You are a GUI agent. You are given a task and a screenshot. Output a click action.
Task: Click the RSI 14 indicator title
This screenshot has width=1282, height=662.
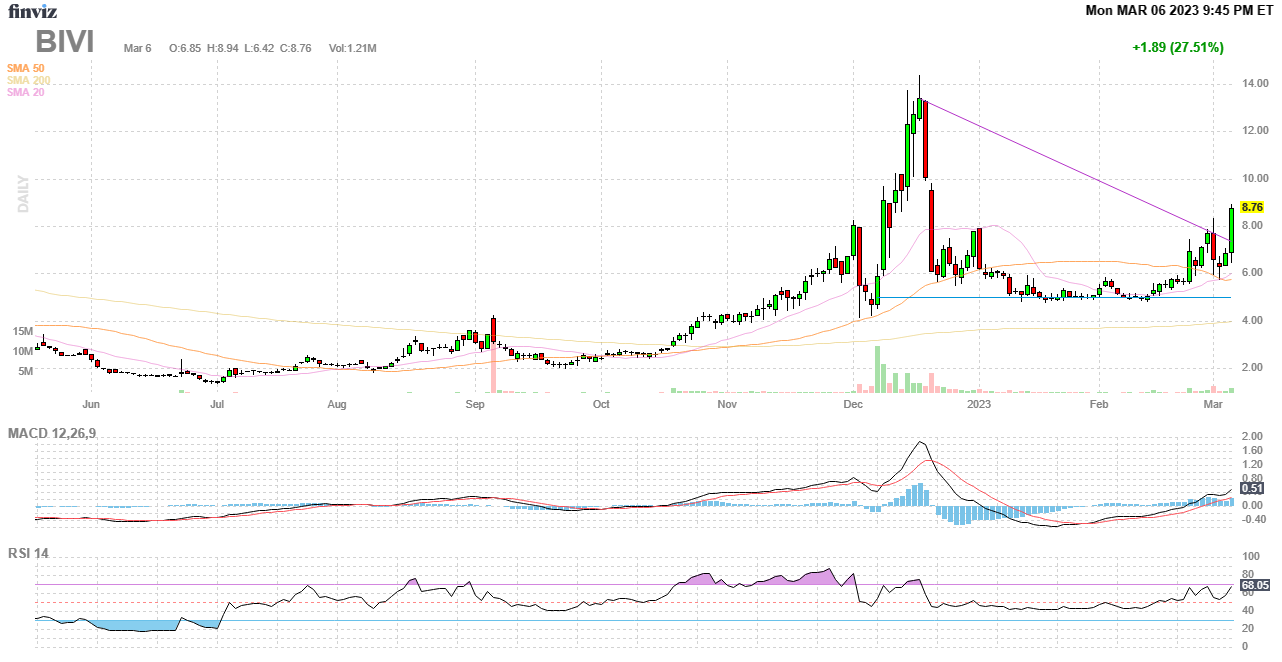tap(28, 553)
